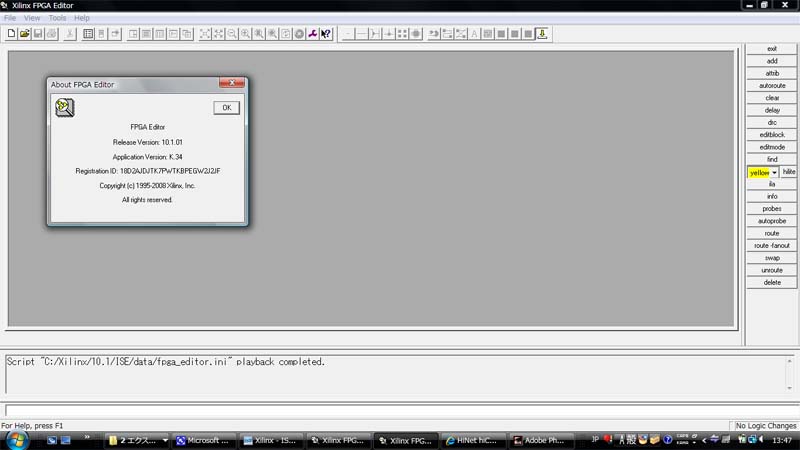Click the playback completed log message
Viewport: 800px width, 450px height.
coord(165,362)
